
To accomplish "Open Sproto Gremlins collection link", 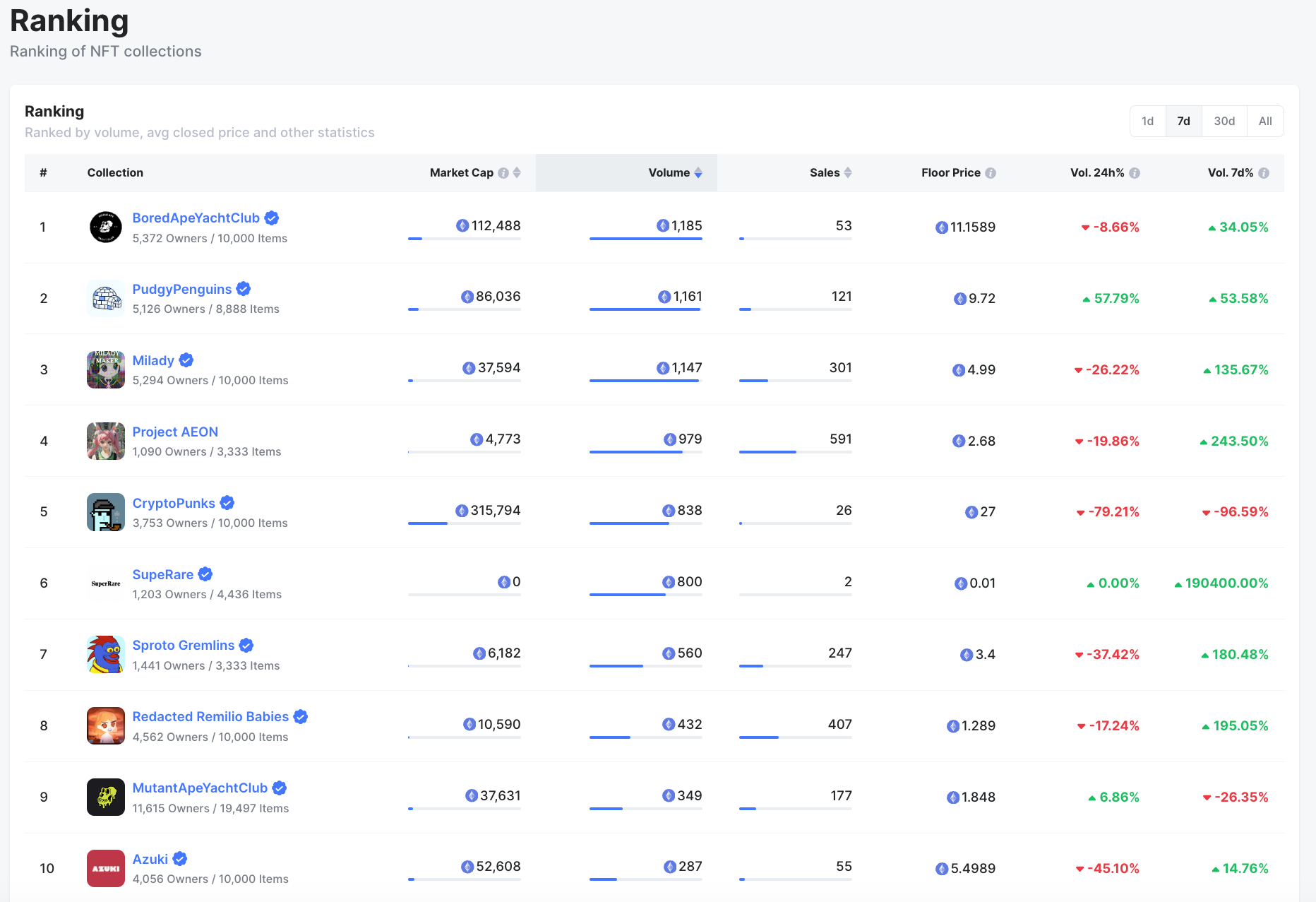I will [184, 645].
